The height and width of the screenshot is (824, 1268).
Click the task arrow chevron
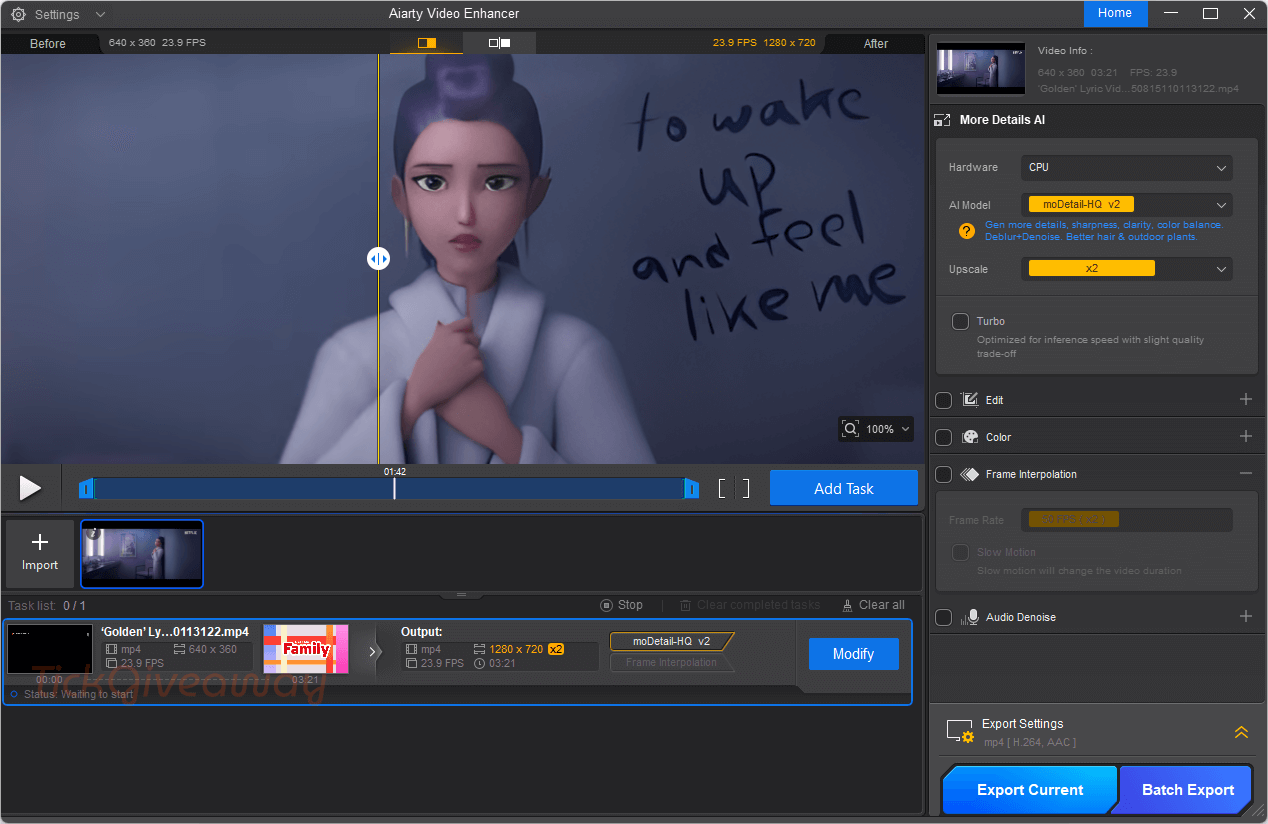[373, 652]
